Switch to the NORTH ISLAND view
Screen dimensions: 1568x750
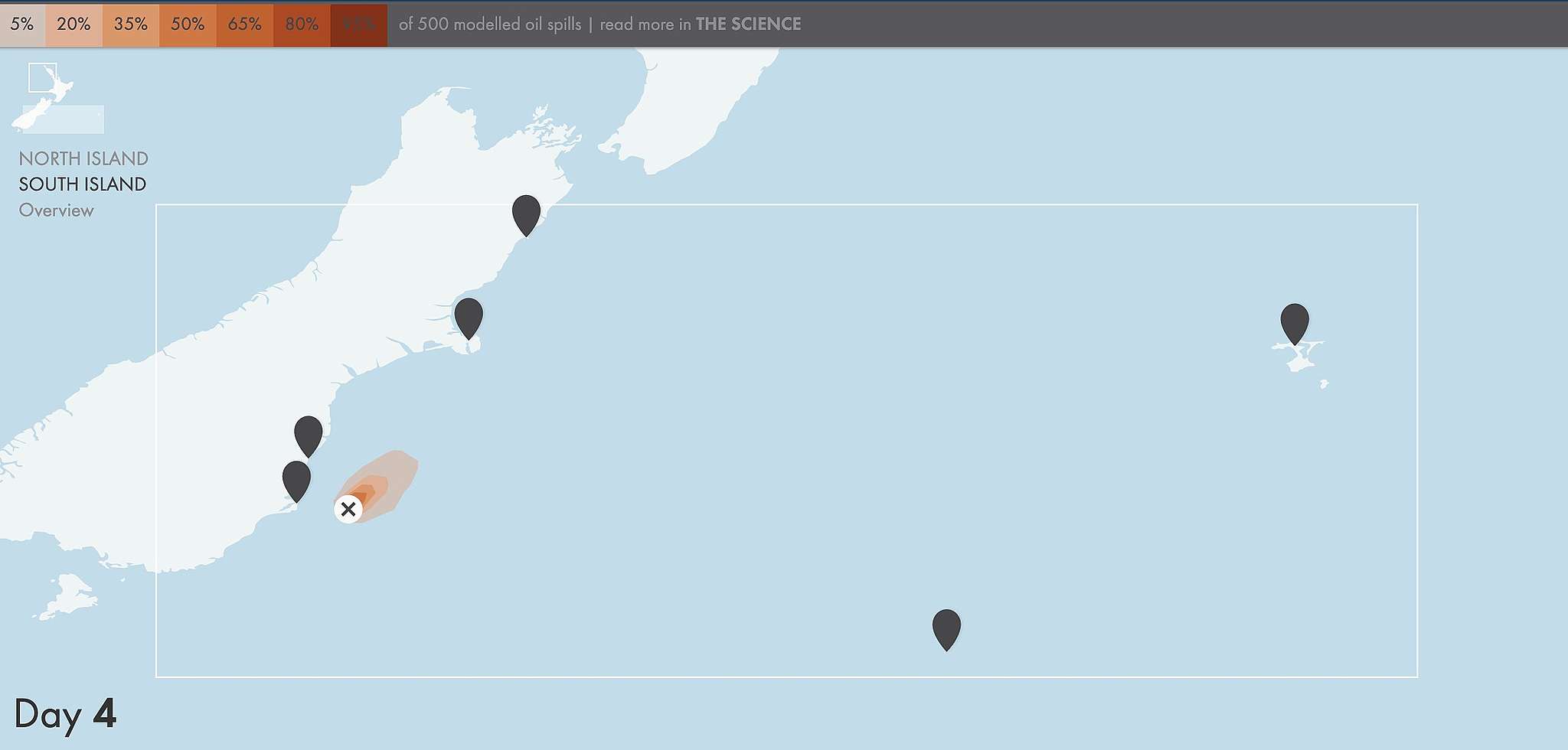[83, 158]
